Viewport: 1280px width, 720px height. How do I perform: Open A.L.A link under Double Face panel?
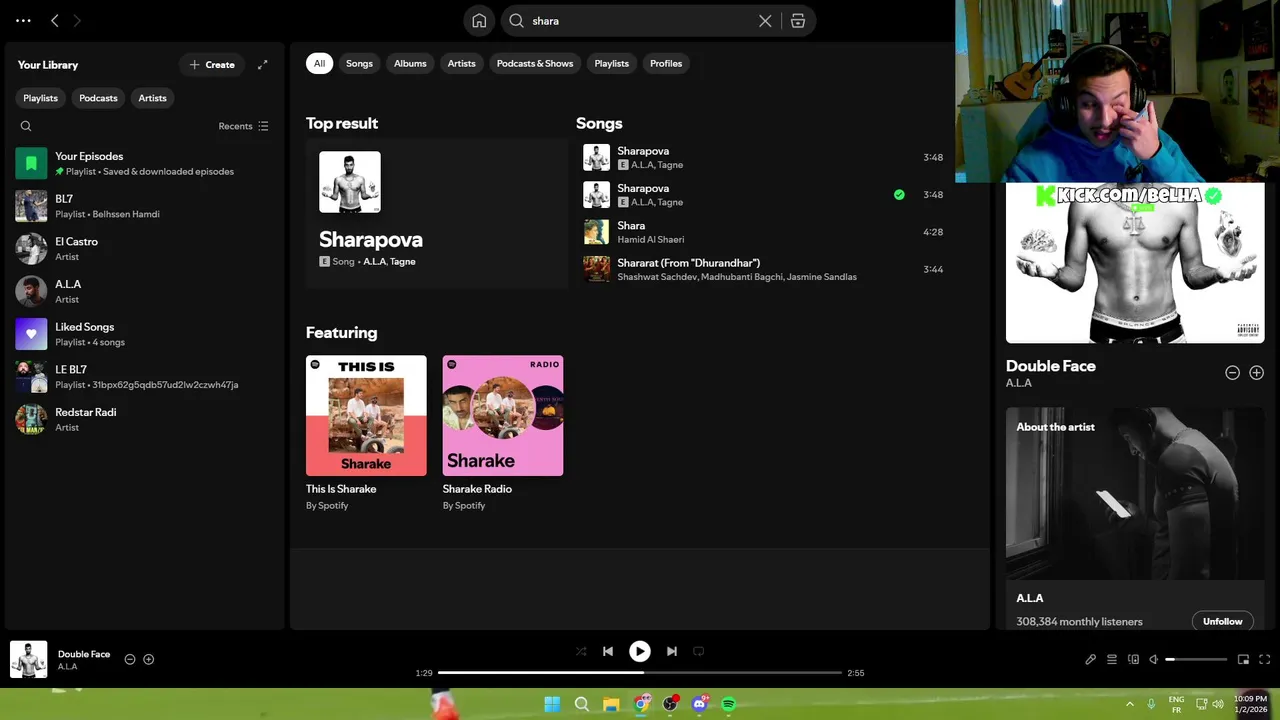coord(1019,383)
